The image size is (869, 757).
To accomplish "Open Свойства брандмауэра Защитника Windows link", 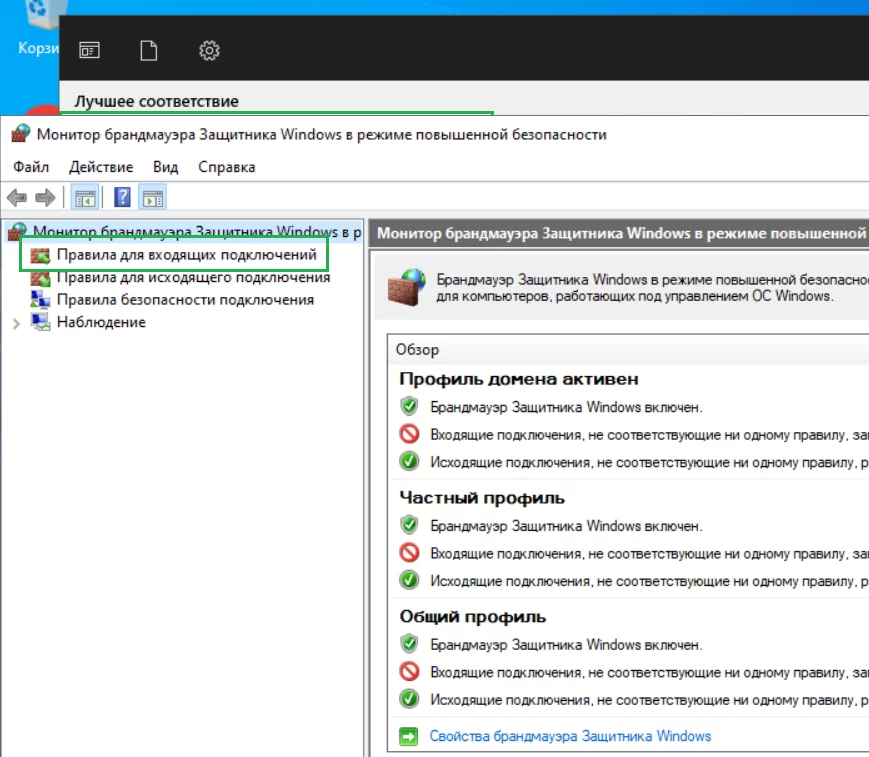I will pos(570,736).
